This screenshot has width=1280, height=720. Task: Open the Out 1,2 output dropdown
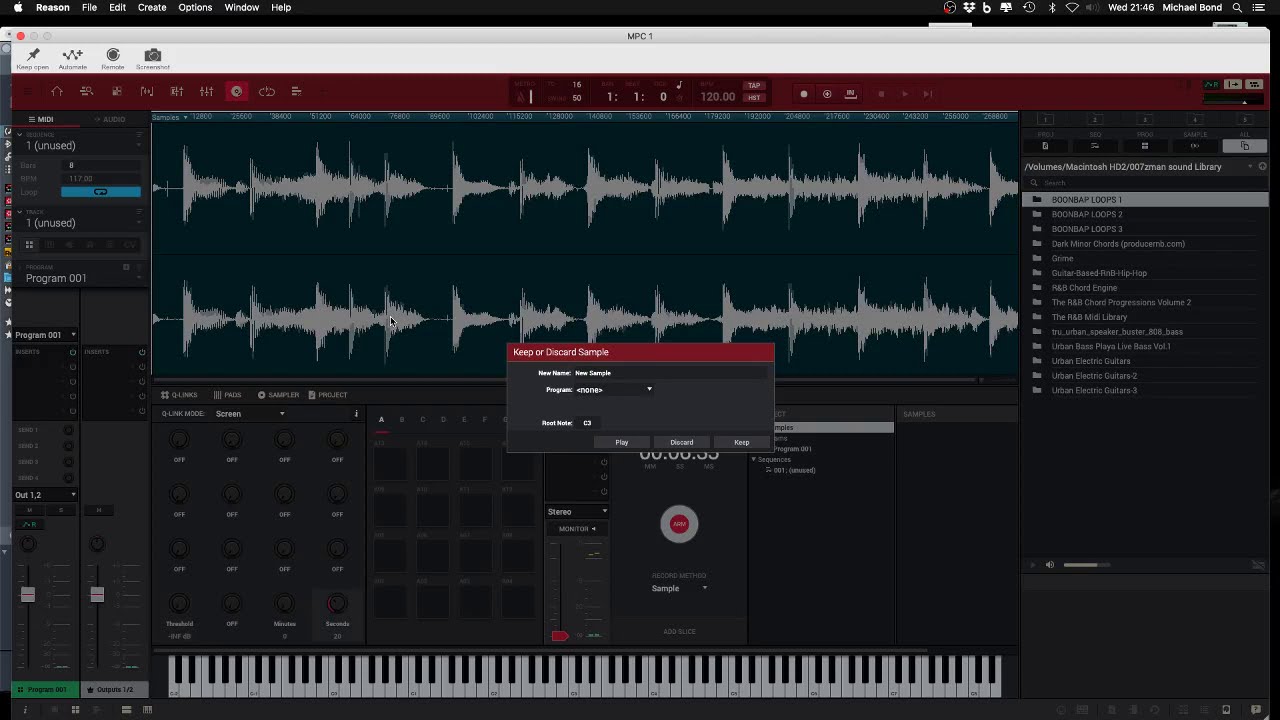click(x=45, y=495)
